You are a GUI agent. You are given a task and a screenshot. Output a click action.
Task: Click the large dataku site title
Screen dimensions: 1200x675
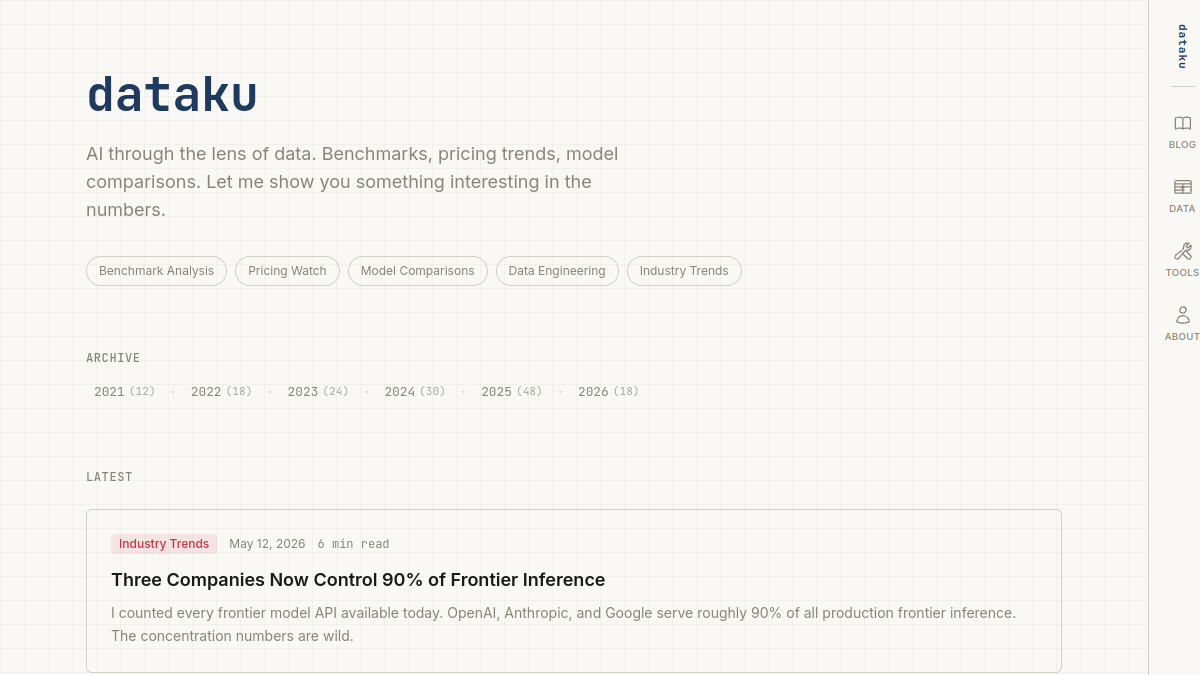click(172, 95)
